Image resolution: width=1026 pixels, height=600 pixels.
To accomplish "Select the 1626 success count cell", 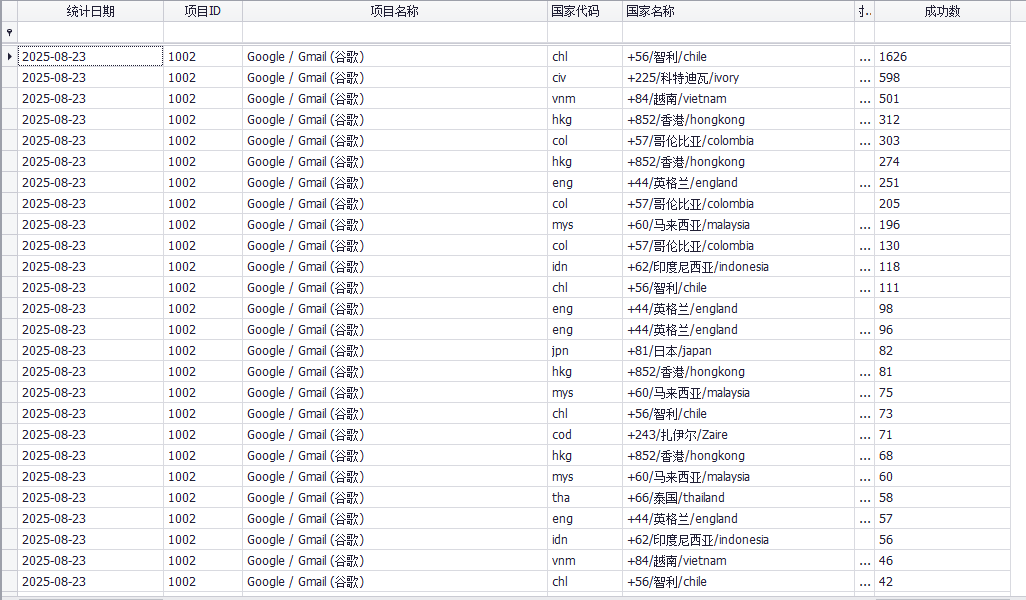I will [x=942, y=57].
